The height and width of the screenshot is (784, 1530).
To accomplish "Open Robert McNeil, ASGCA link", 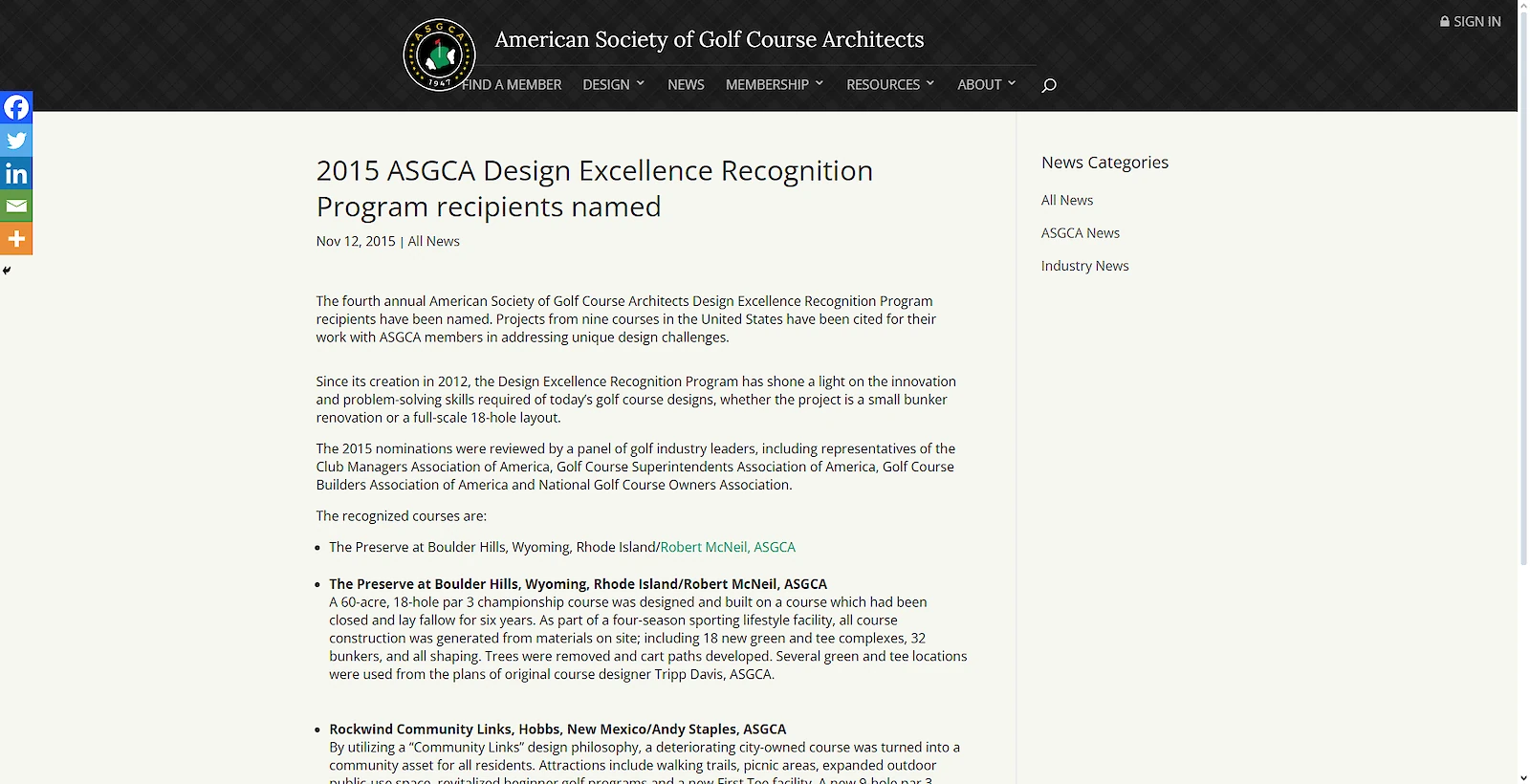I will click(x=728, y=547).
